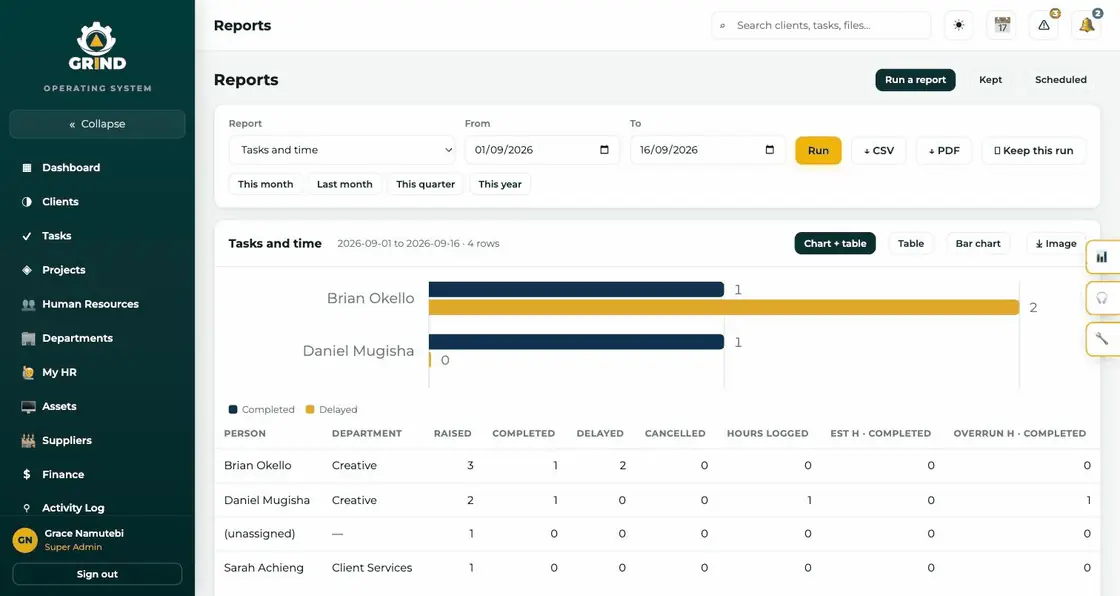The height and width of the screenshot is (596, 1120).
Task: Sort by PERSON column header
Action: pyautogui.click(x=245, y=434)
